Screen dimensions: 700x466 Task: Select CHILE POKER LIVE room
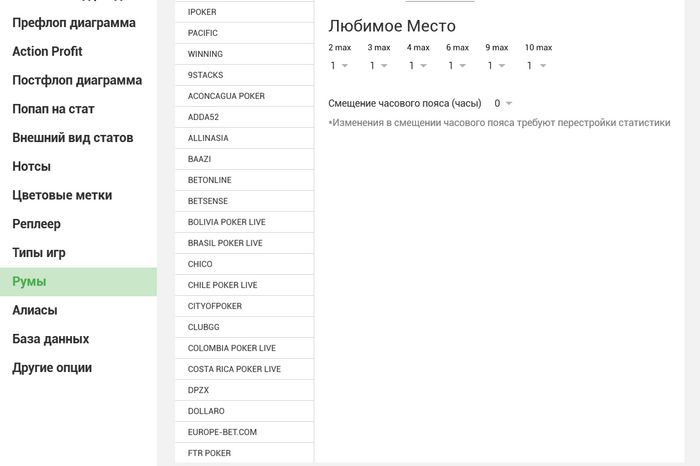244,285
